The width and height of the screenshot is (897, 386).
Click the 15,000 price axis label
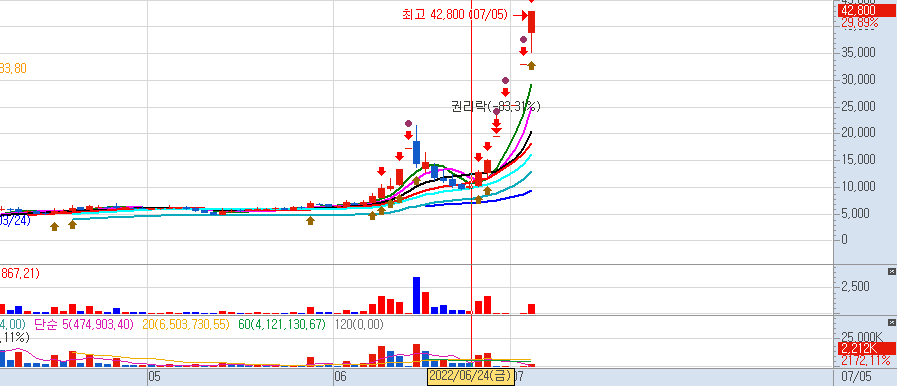pyautogui.click(x=858, y=160)
